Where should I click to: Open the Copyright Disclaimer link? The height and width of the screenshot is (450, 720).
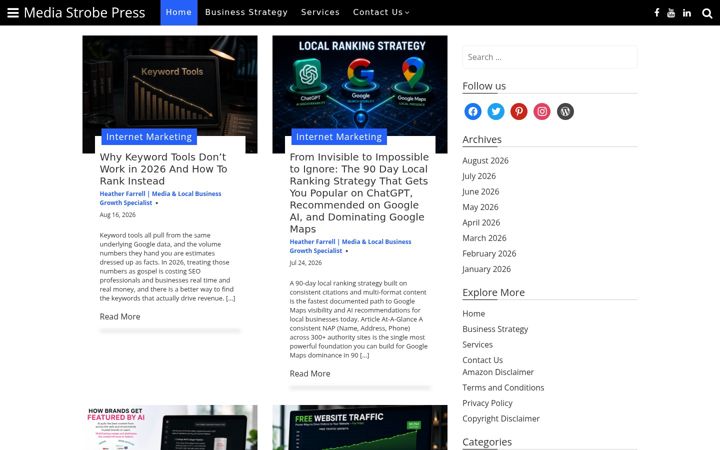501,419
